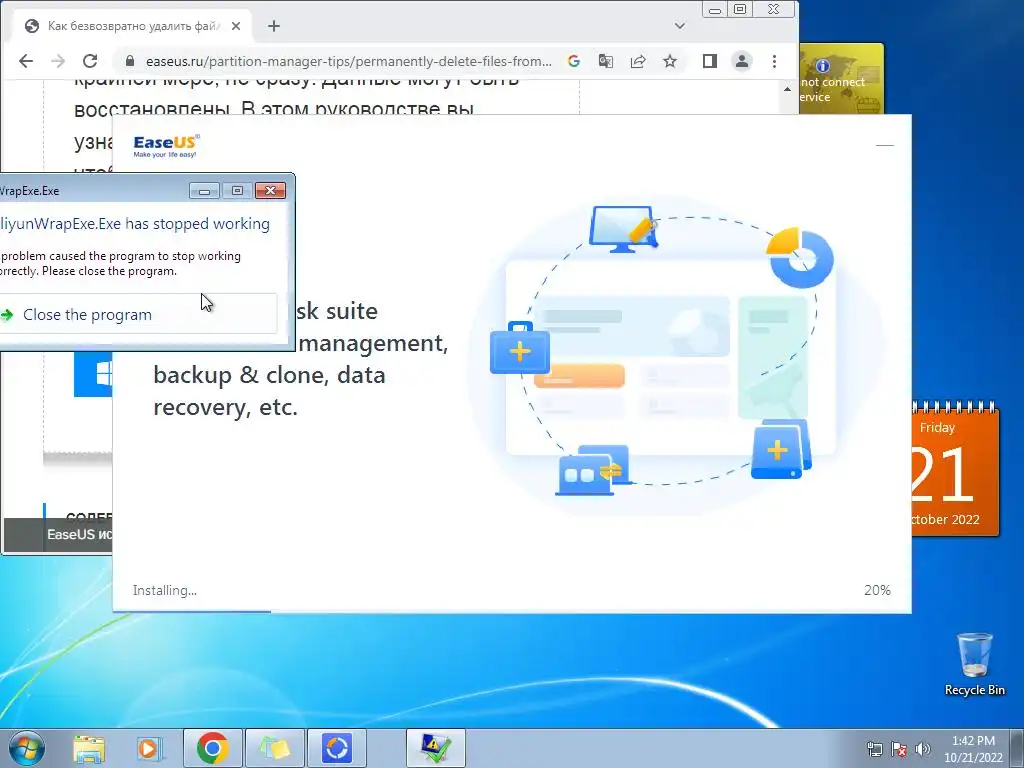Open Google icon in Chrome address bar

[x=573, y=61]
